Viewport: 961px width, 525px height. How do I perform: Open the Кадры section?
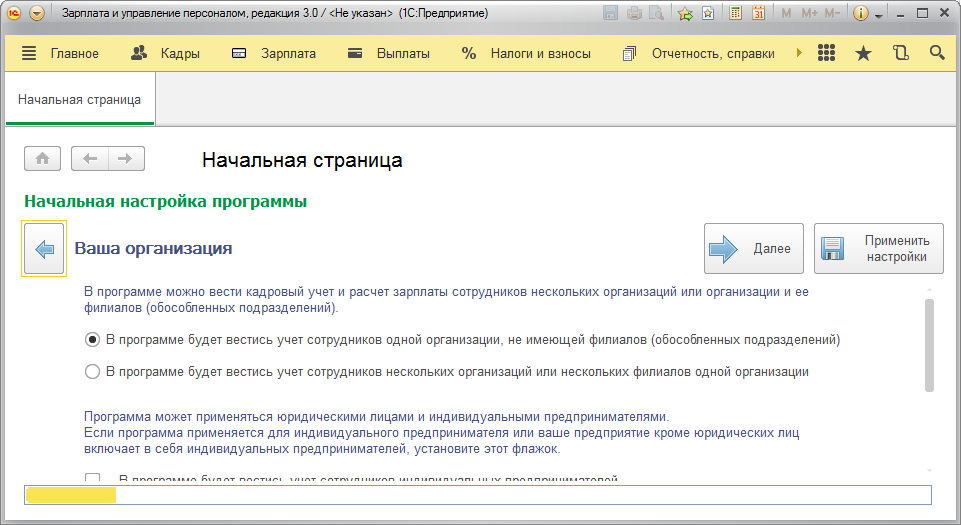[166, 53]
